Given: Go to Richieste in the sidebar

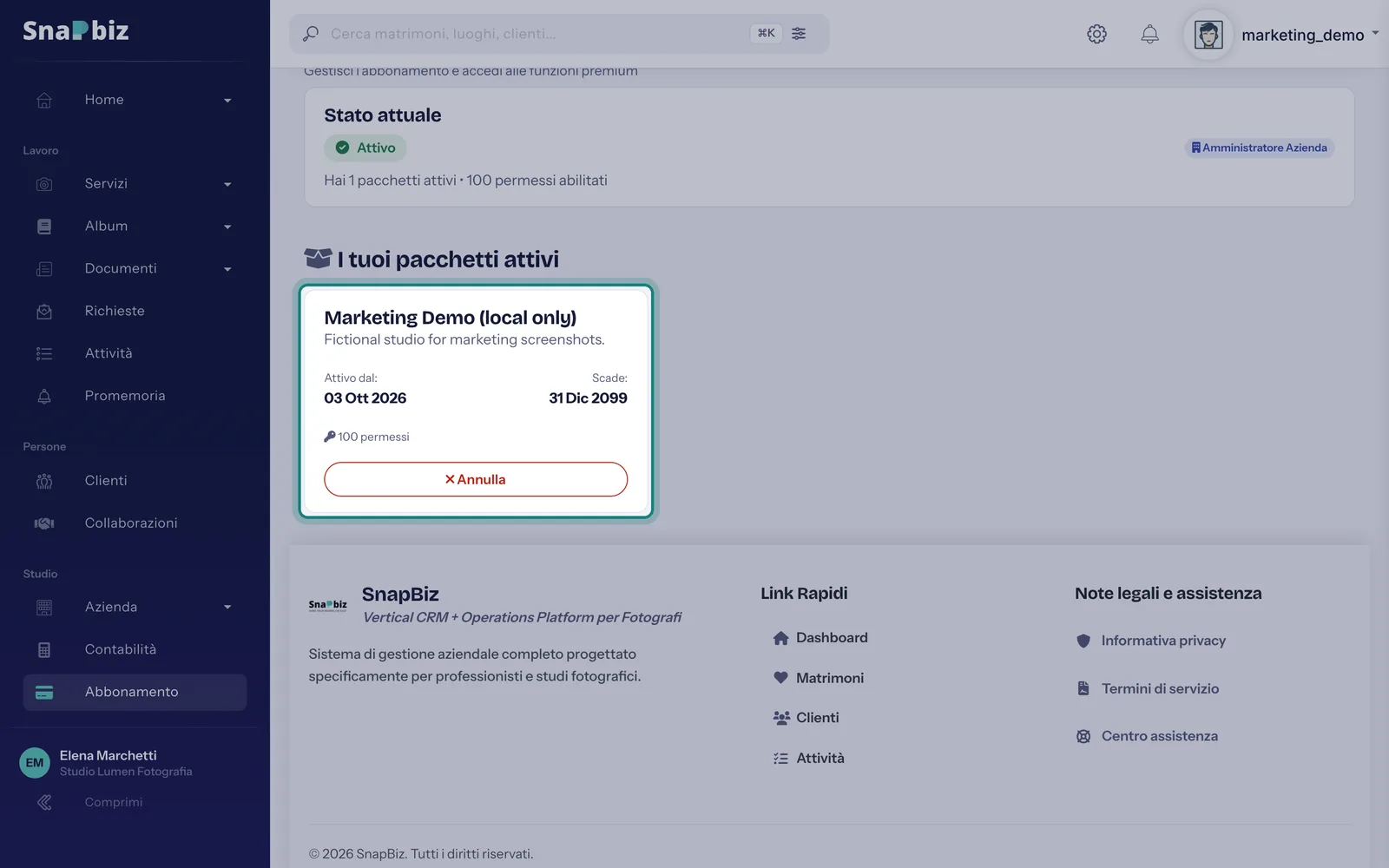Looking at the screenshot, I should point(135,311).
